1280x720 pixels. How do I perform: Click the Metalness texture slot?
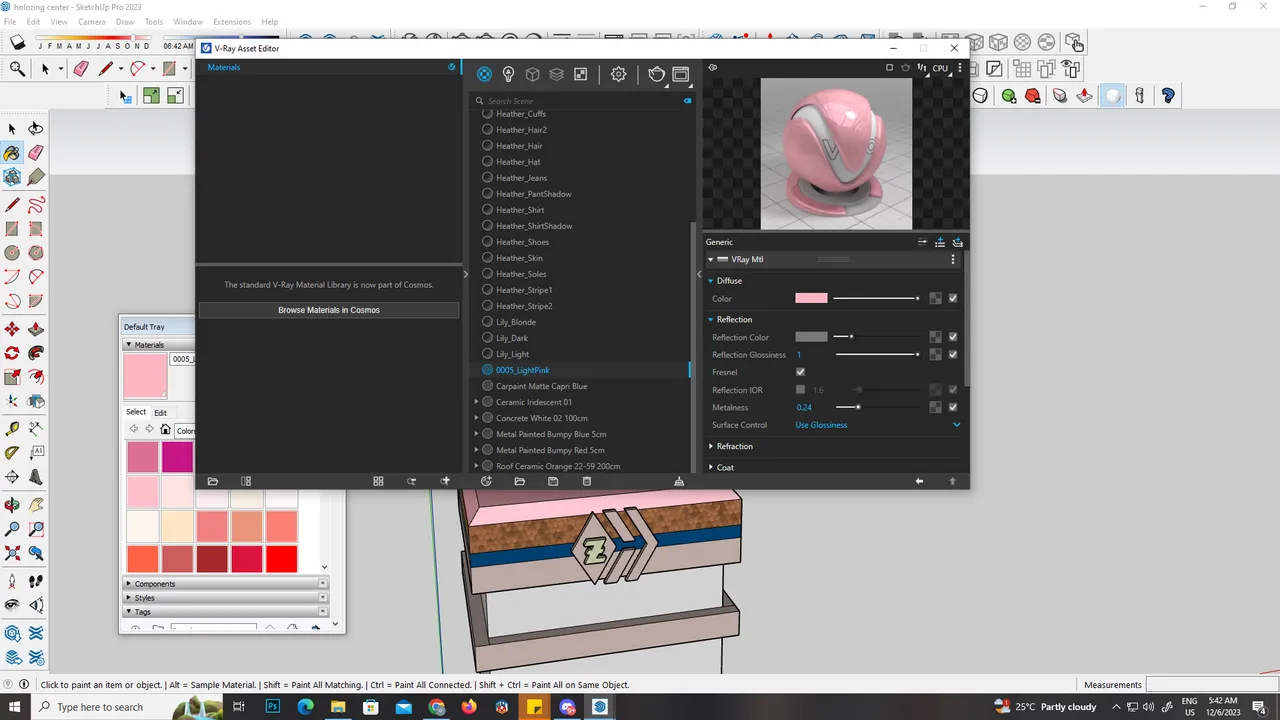point(935,407)
